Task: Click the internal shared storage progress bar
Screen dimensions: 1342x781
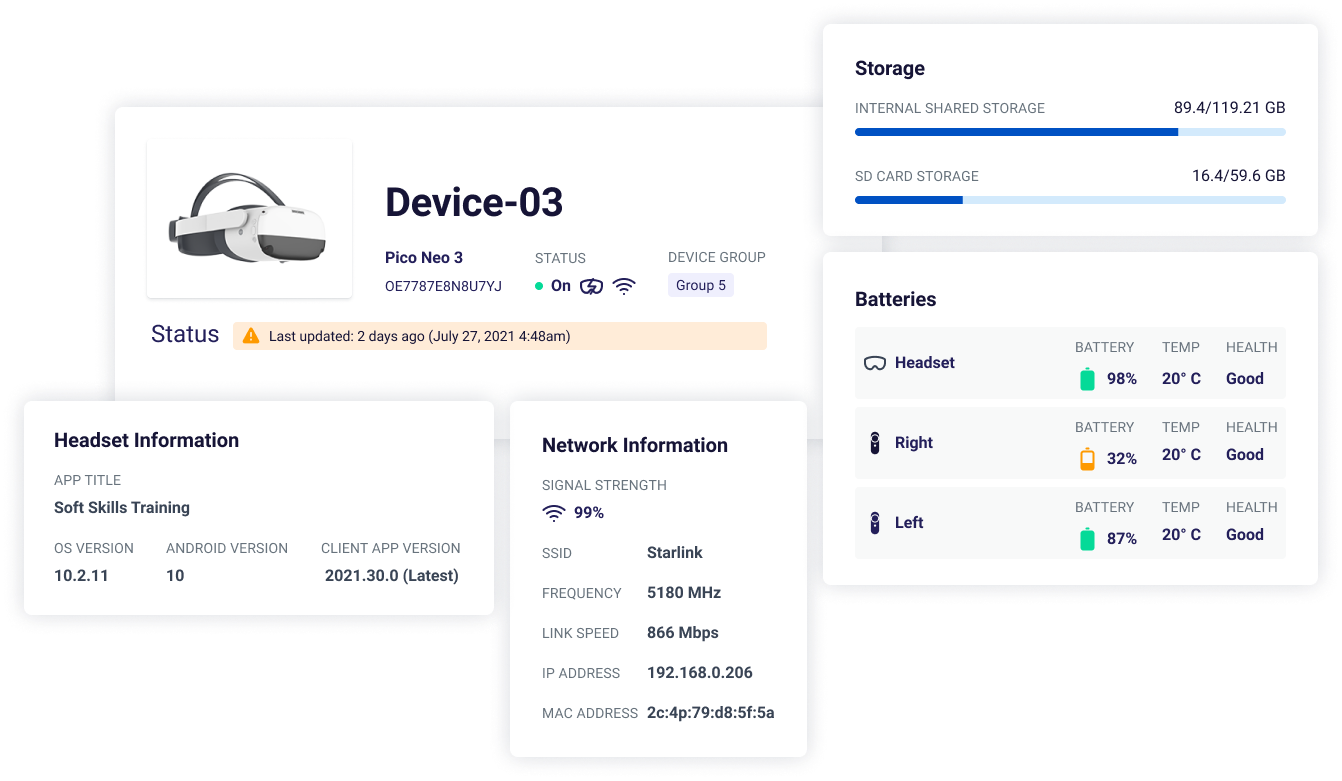Action: pos(1070,131)
